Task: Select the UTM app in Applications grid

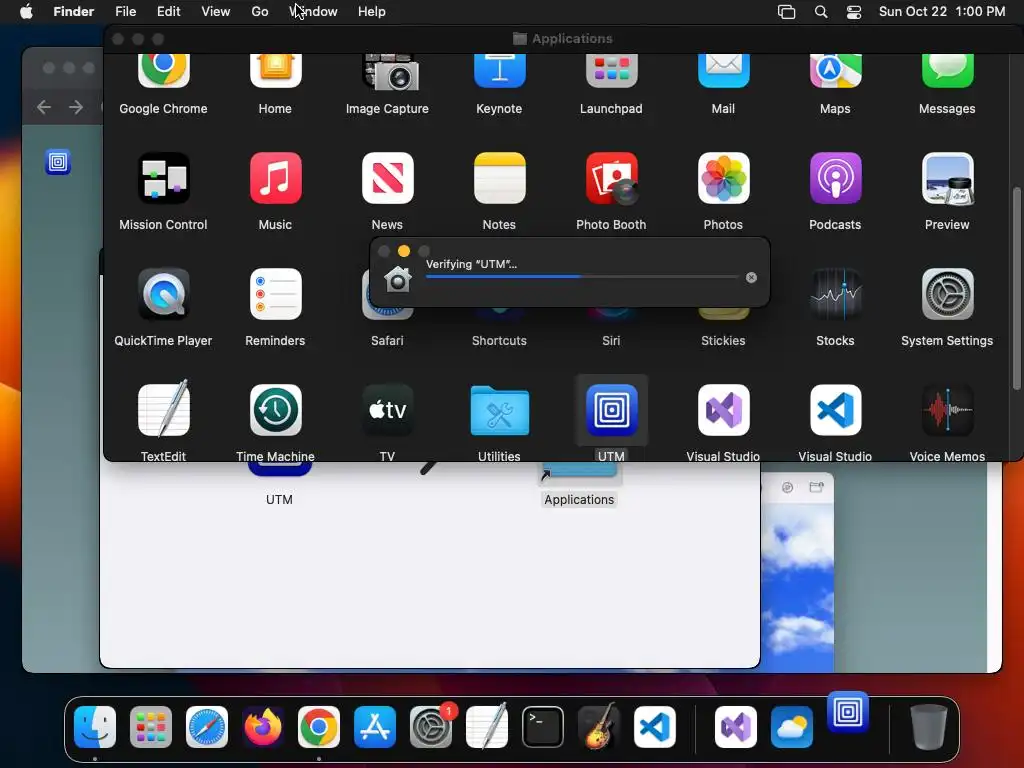Action: [x=611, y=409]
